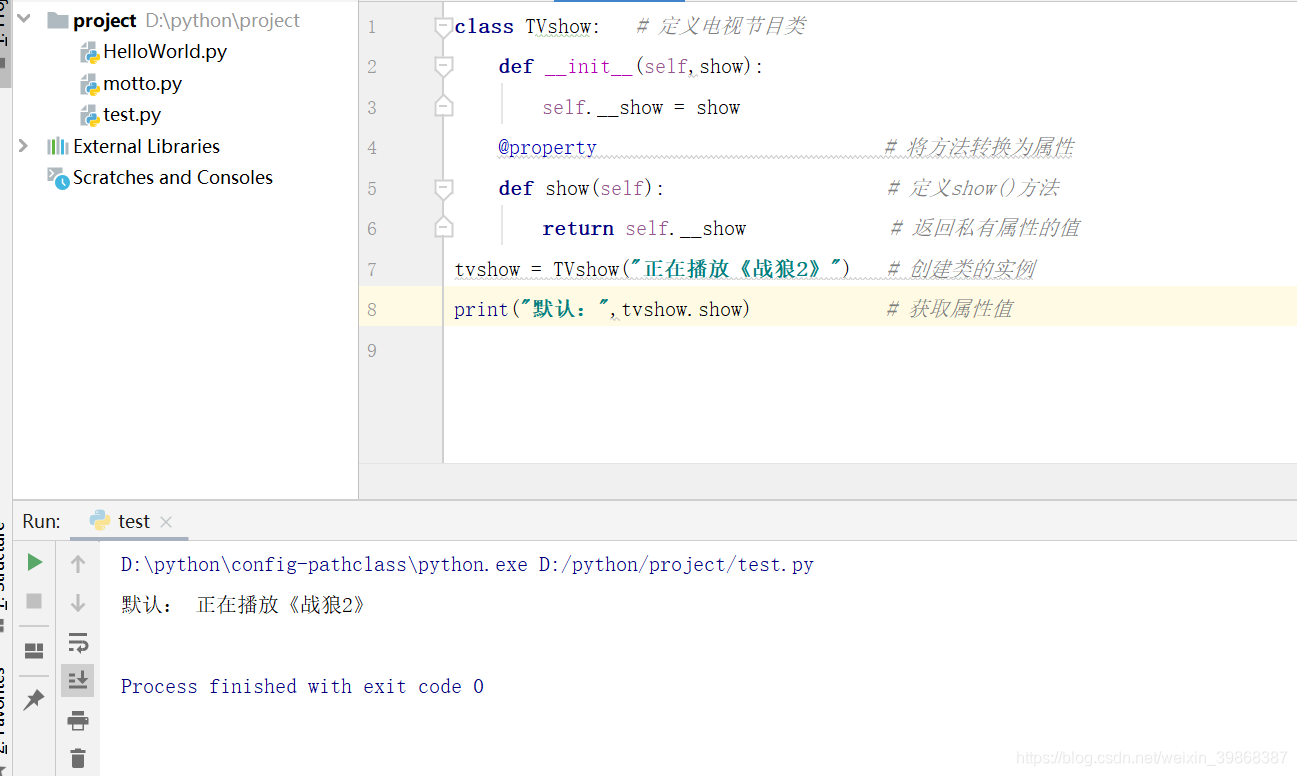
Task: Click the Python icon in test run tab
Action: pos(99,520)
